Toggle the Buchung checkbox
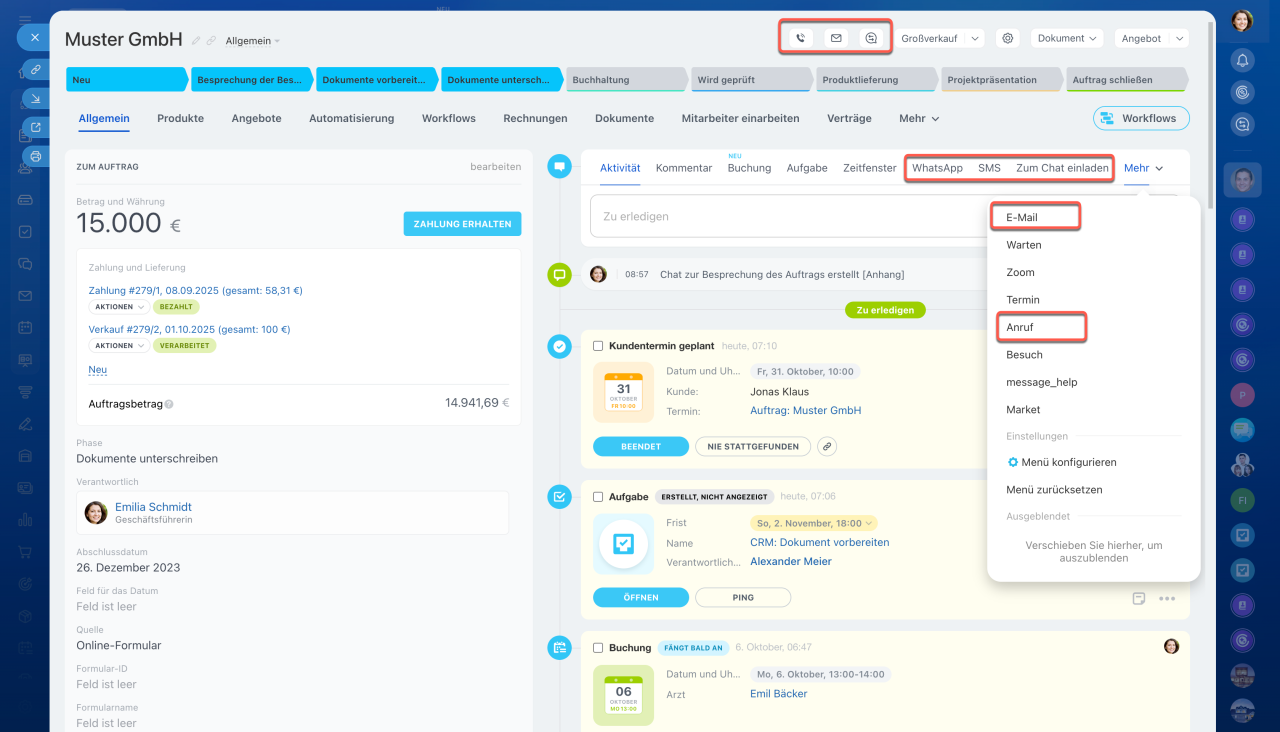Viewport: 1280px width, 732px height. coord(598,648)
